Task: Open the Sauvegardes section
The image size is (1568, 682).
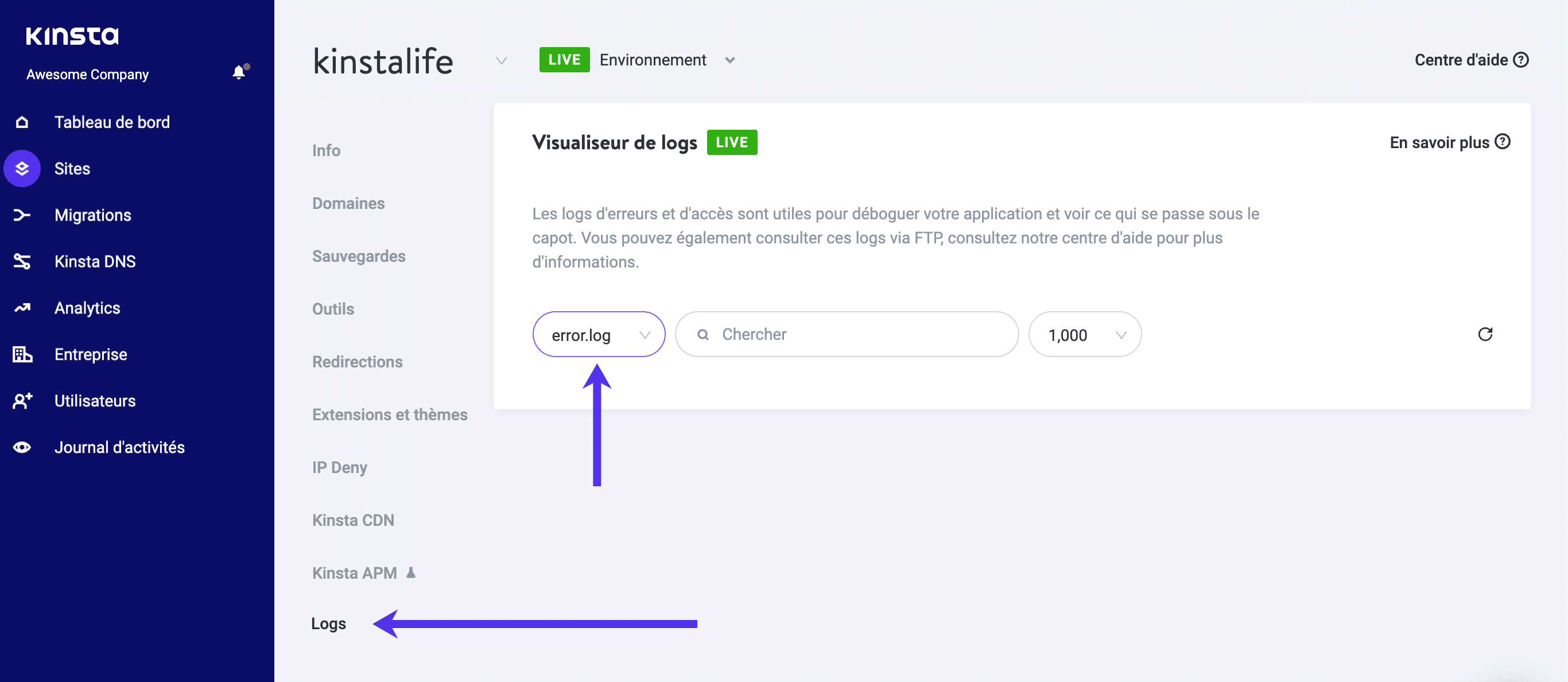Action: click(359, 256)
